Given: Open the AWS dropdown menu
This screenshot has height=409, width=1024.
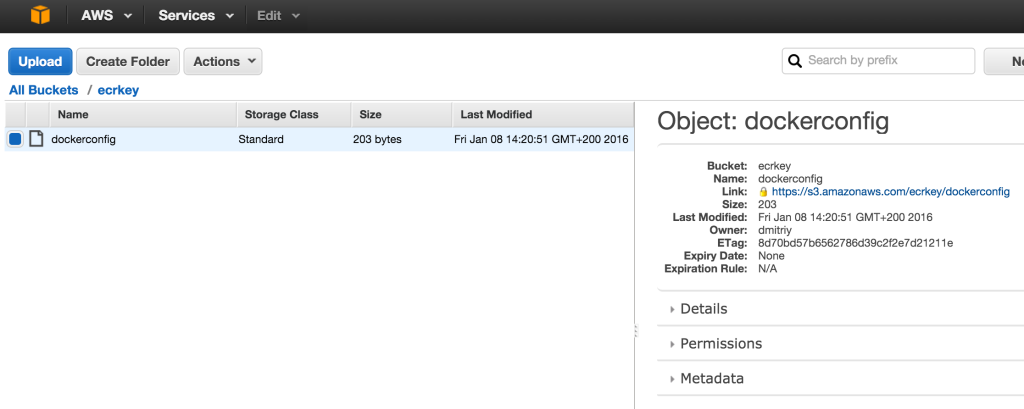Looking at the screenshot, I should click(x=106, y=16).
